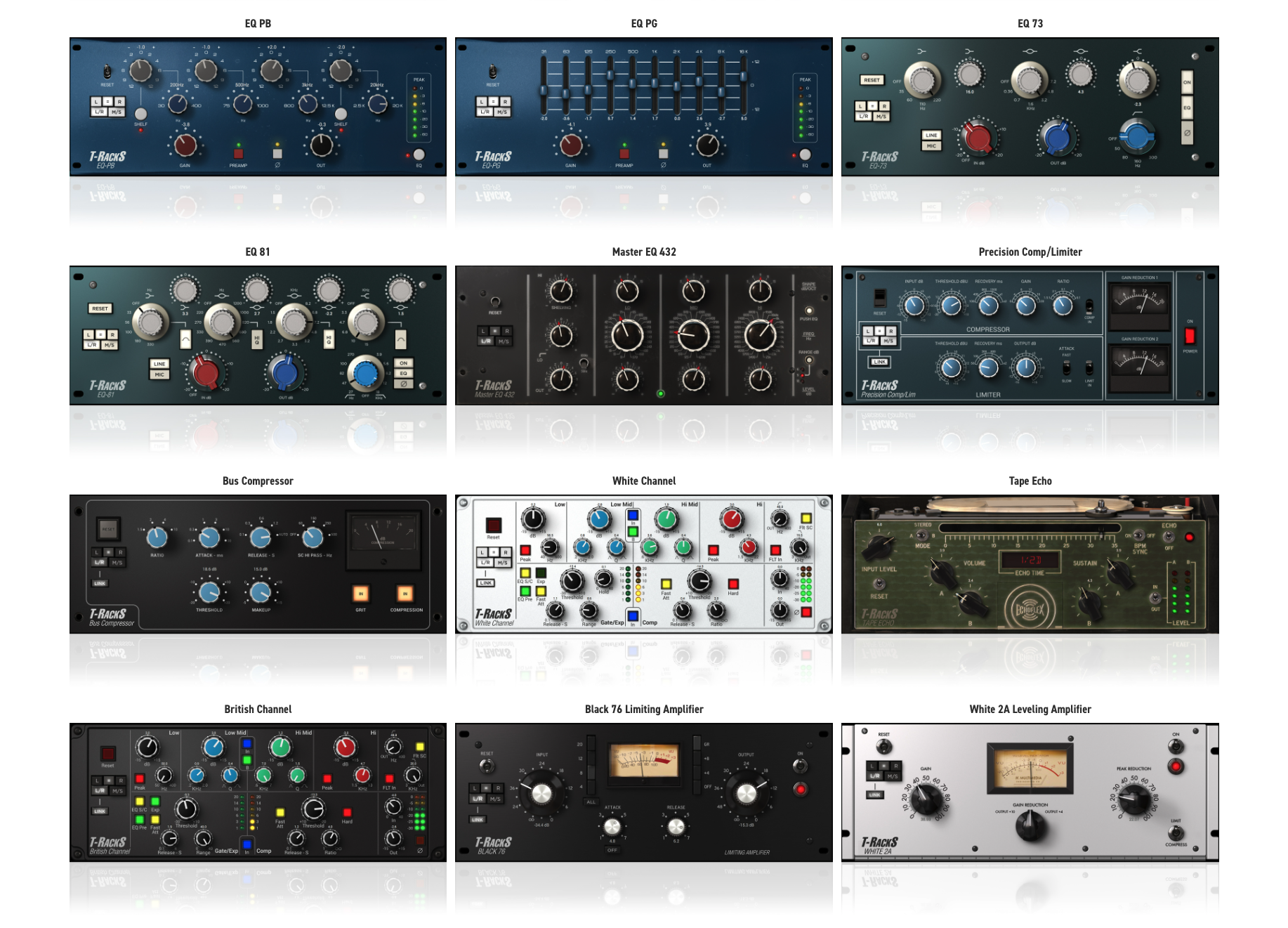Click the MAKEUP knob on Bus Compressor
The image size is (1288, 928).
pyautogui.click(x=261, y=592)
